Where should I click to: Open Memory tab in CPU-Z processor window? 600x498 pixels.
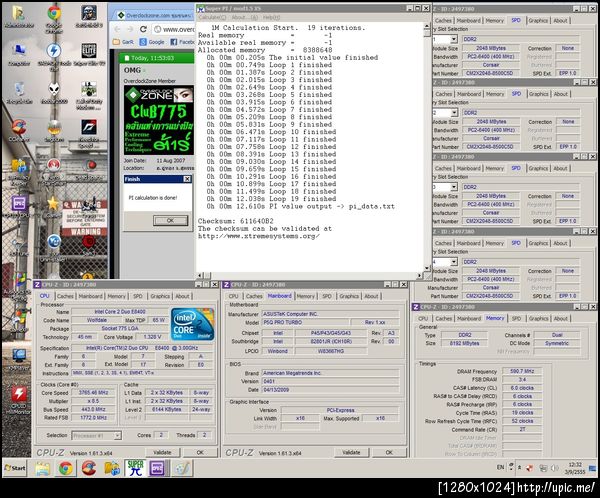coord(116,296)
